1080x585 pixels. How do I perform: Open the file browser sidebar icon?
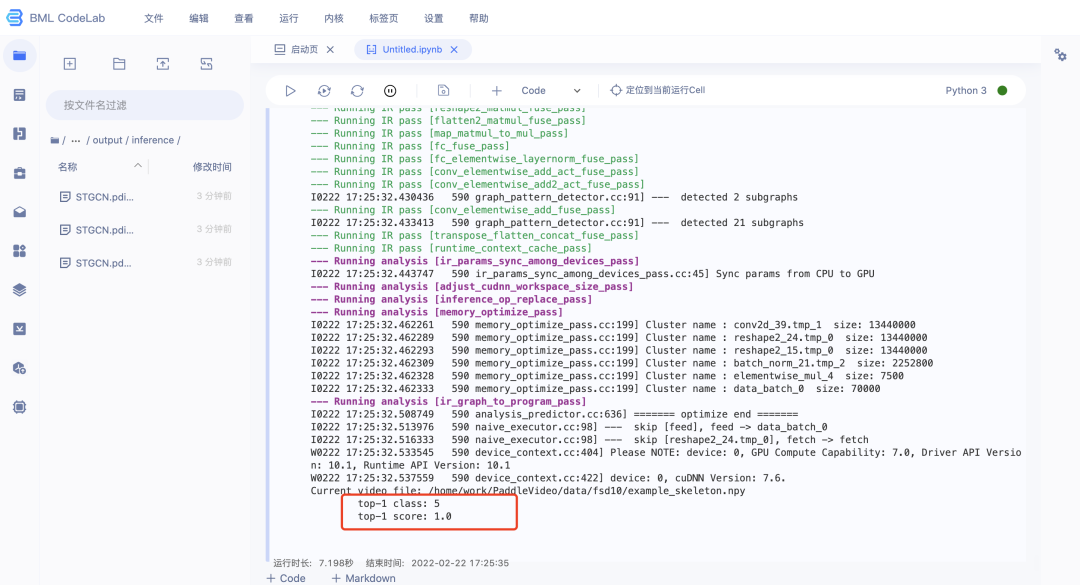19,55
